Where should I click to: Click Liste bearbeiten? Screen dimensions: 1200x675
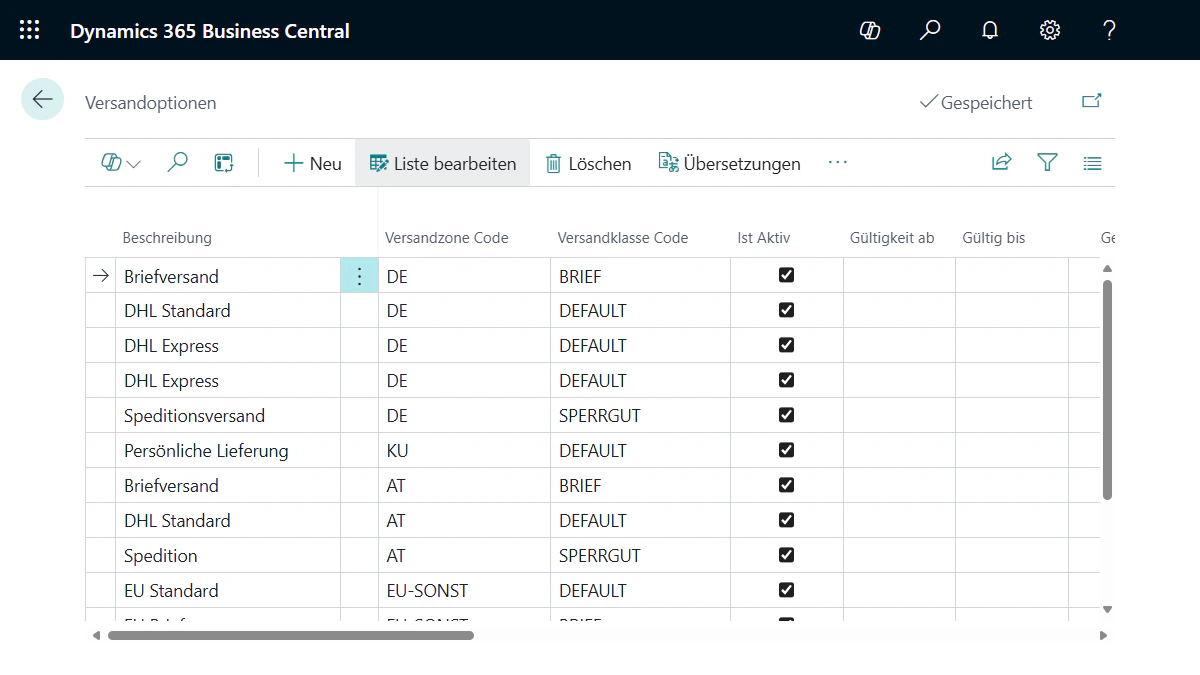click(x=443, y=163)
